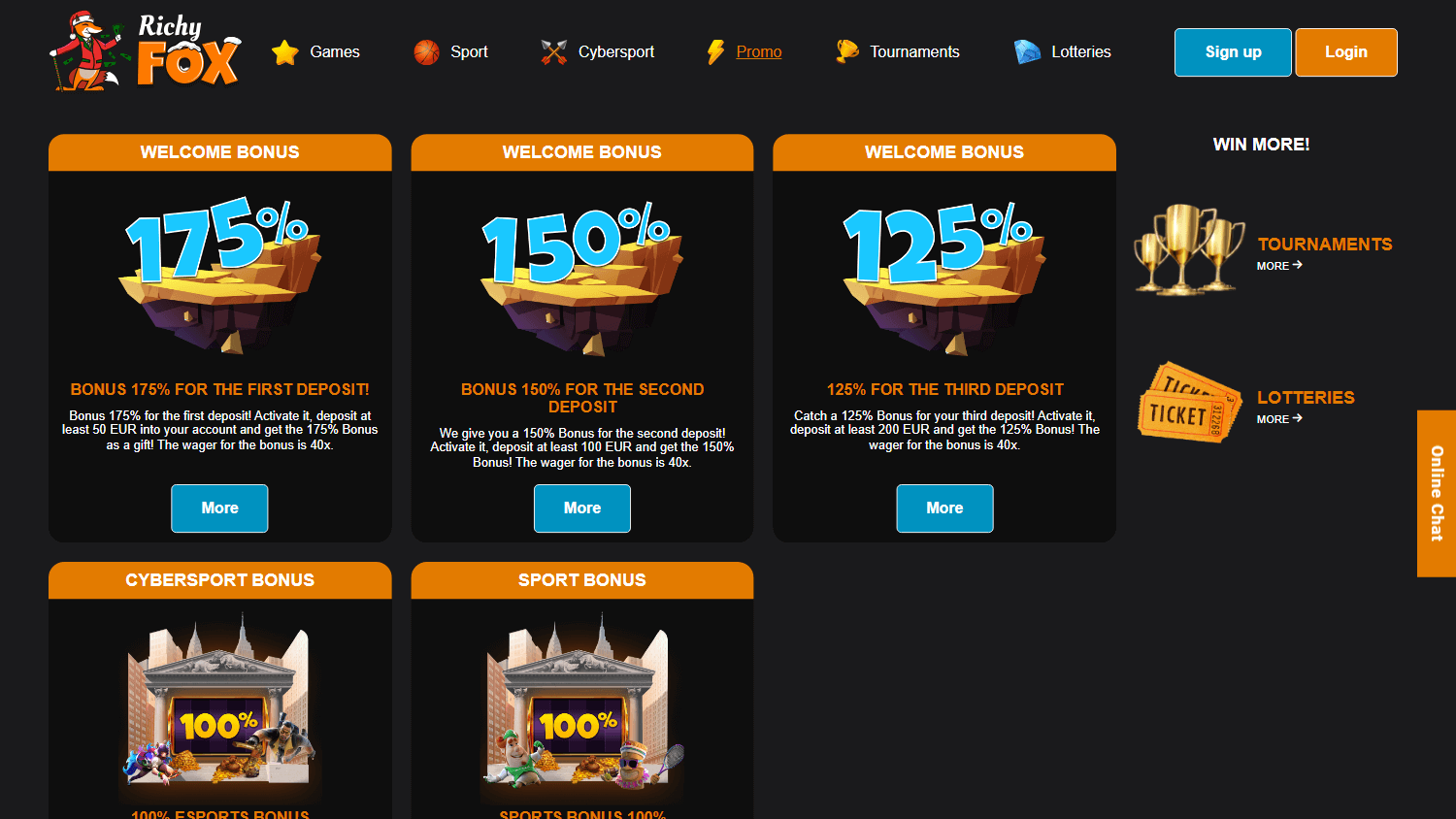Click the basketball icon beside Sport
This screenshot has width=1456, height=819.
[x=426, y=52]
